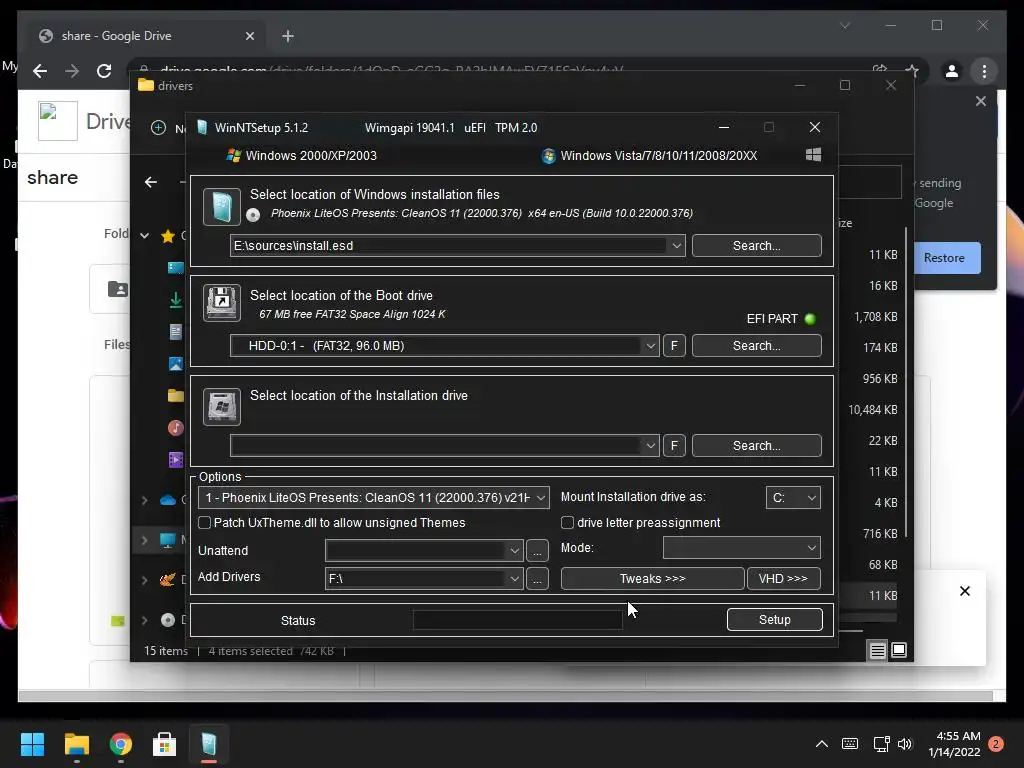Reload the Google Drive page in Chrome
1024x768 pixels.
pos(104,71)
